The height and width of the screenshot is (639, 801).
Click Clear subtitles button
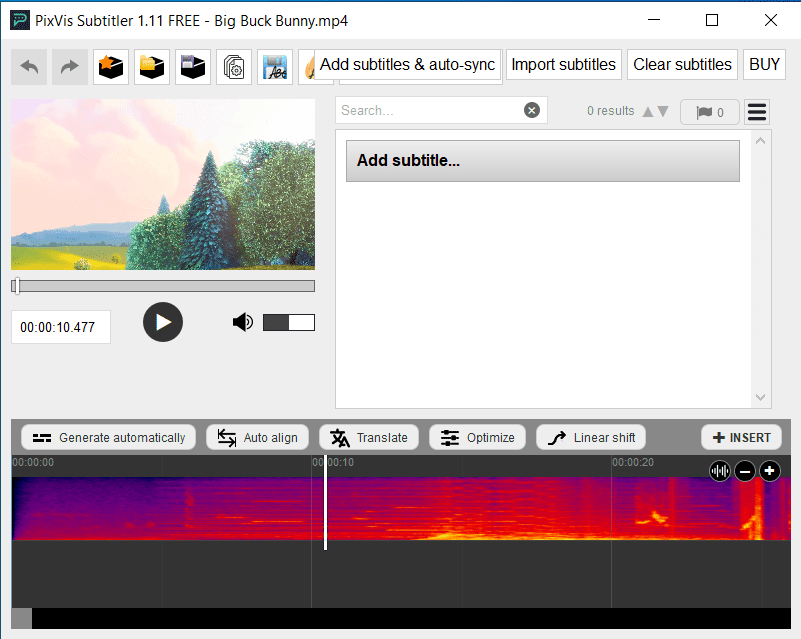[x=682, y=65]
